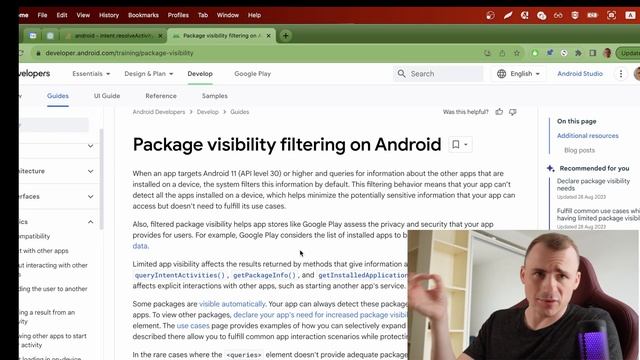This screenshot has height=360, width=640.
Task: Click the Guides breadcrumb link
Action: point(240,112)
